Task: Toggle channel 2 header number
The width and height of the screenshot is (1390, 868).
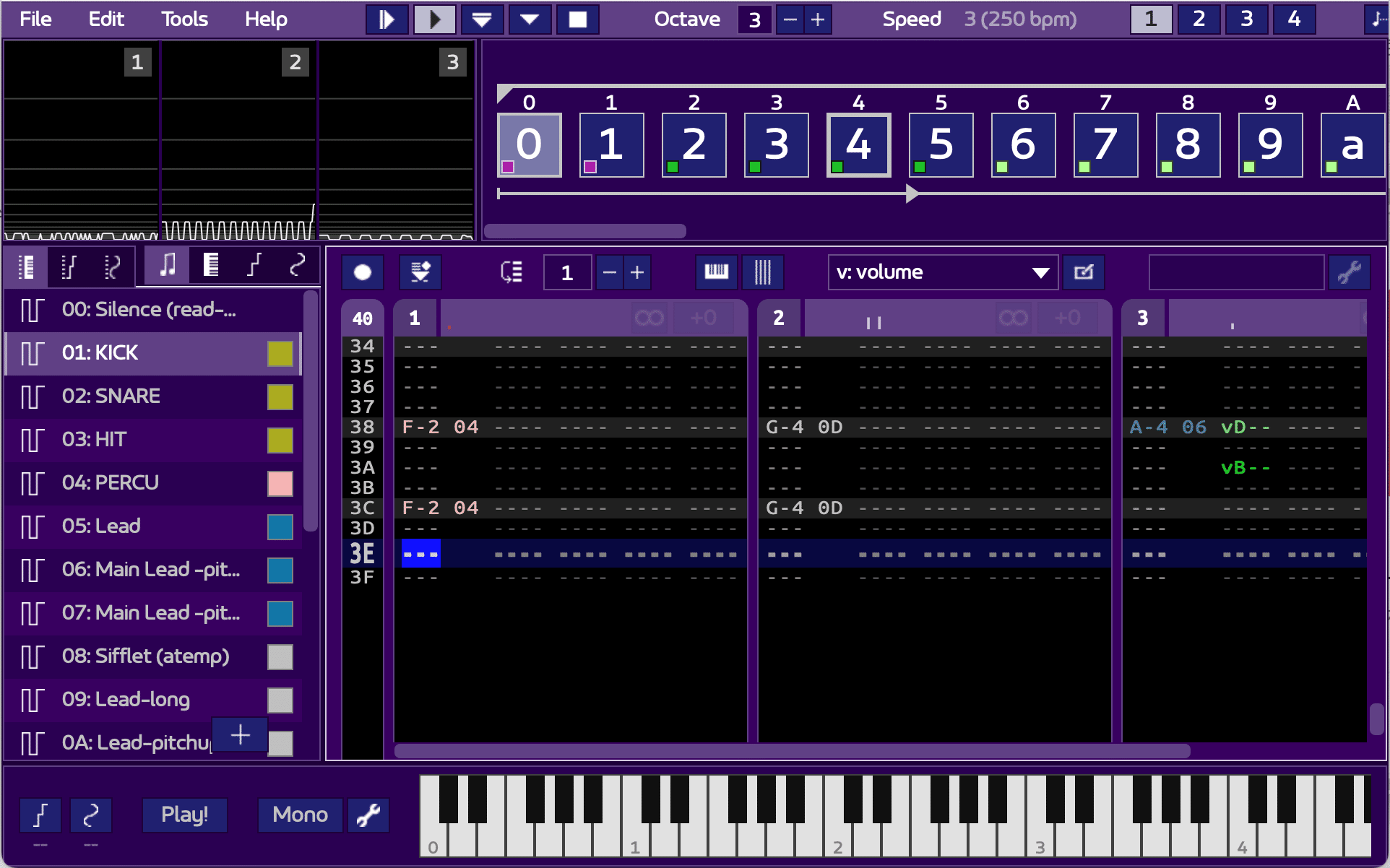Action: 779,318
